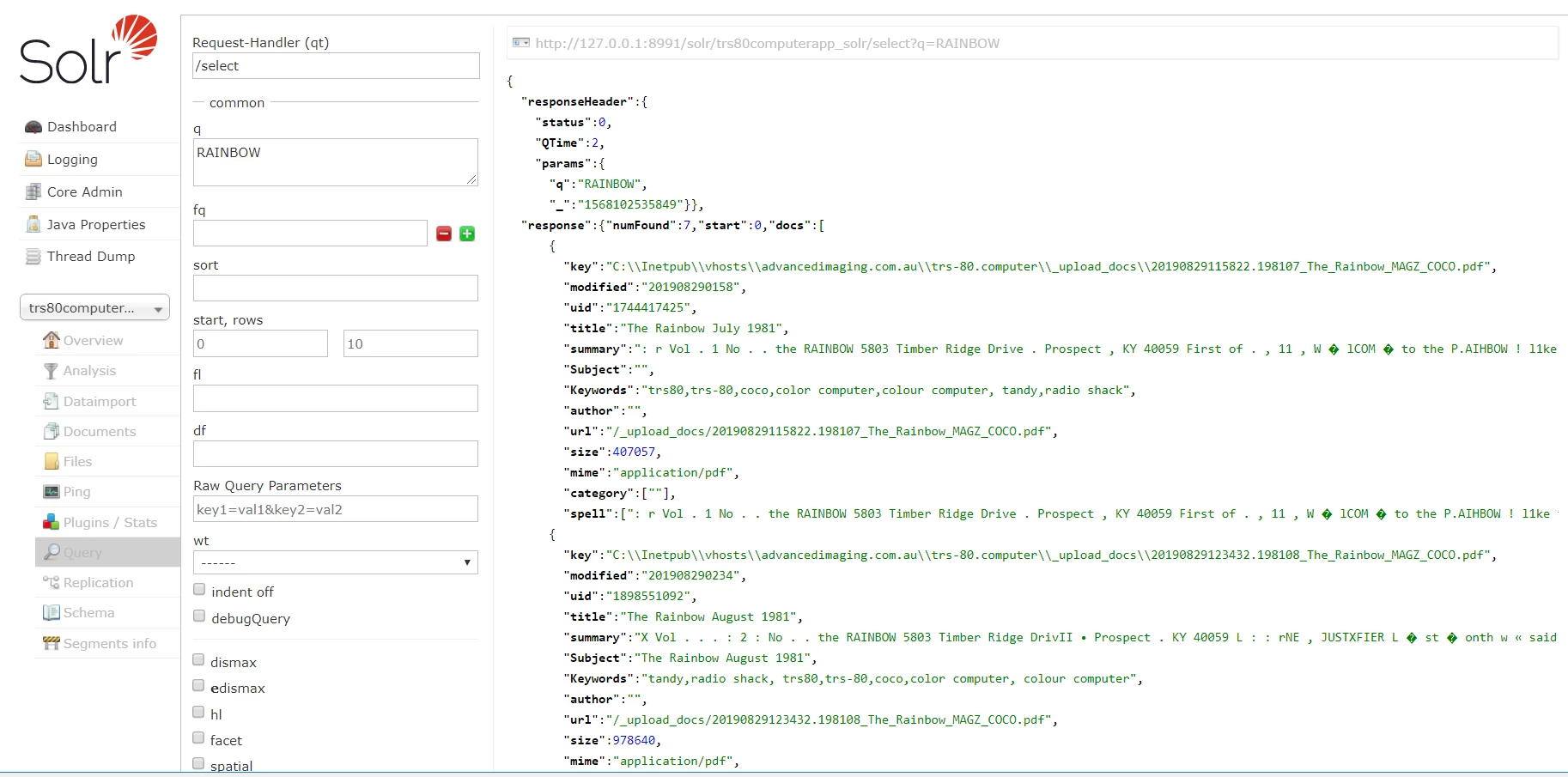Click the Request-Handler /select field

click(336, 66)
